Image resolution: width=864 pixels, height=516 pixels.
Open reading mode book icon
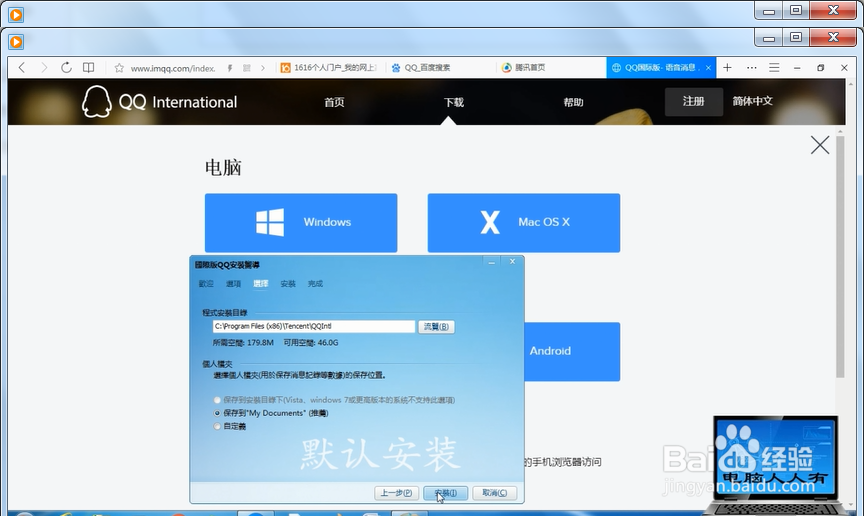click(x=88, y=67)
